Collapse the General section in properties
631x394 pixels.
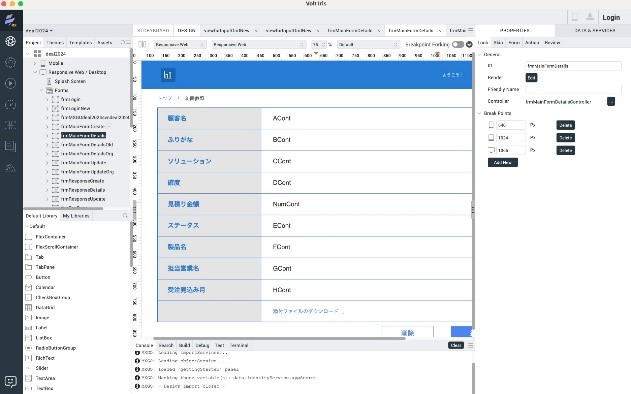(x=480, y=54)
